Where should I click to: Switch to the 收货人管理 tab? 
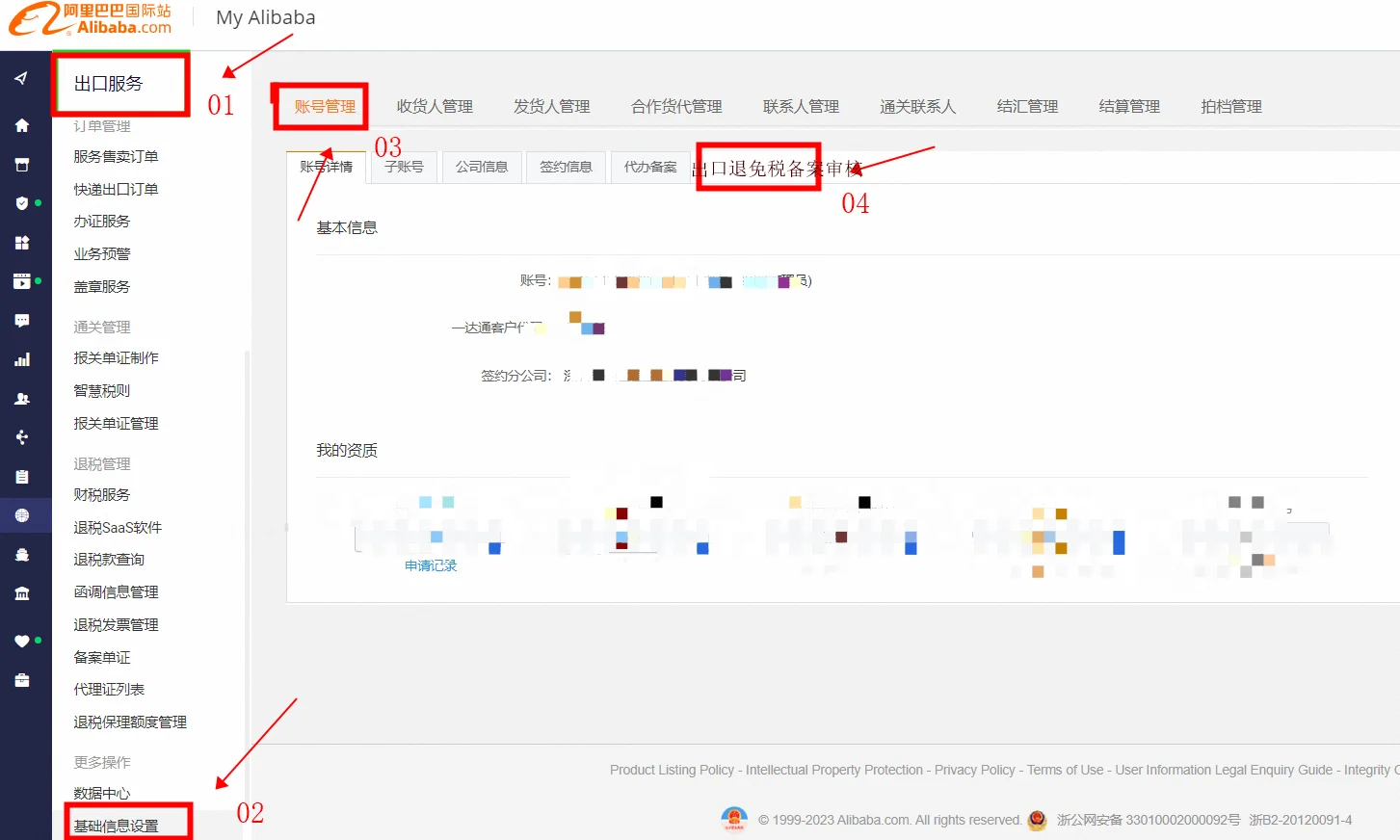tap(435, 106)
